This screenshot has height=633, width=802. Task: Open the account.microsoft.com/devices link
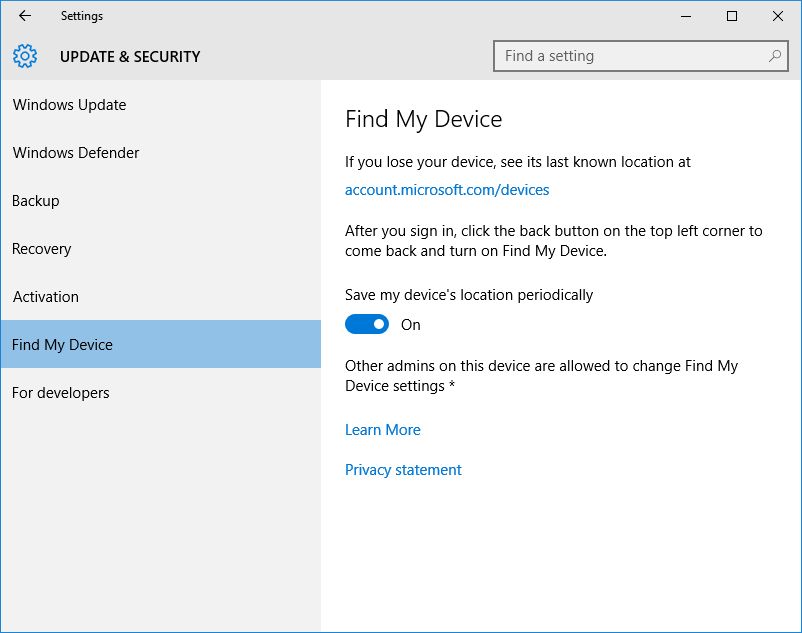447,190
